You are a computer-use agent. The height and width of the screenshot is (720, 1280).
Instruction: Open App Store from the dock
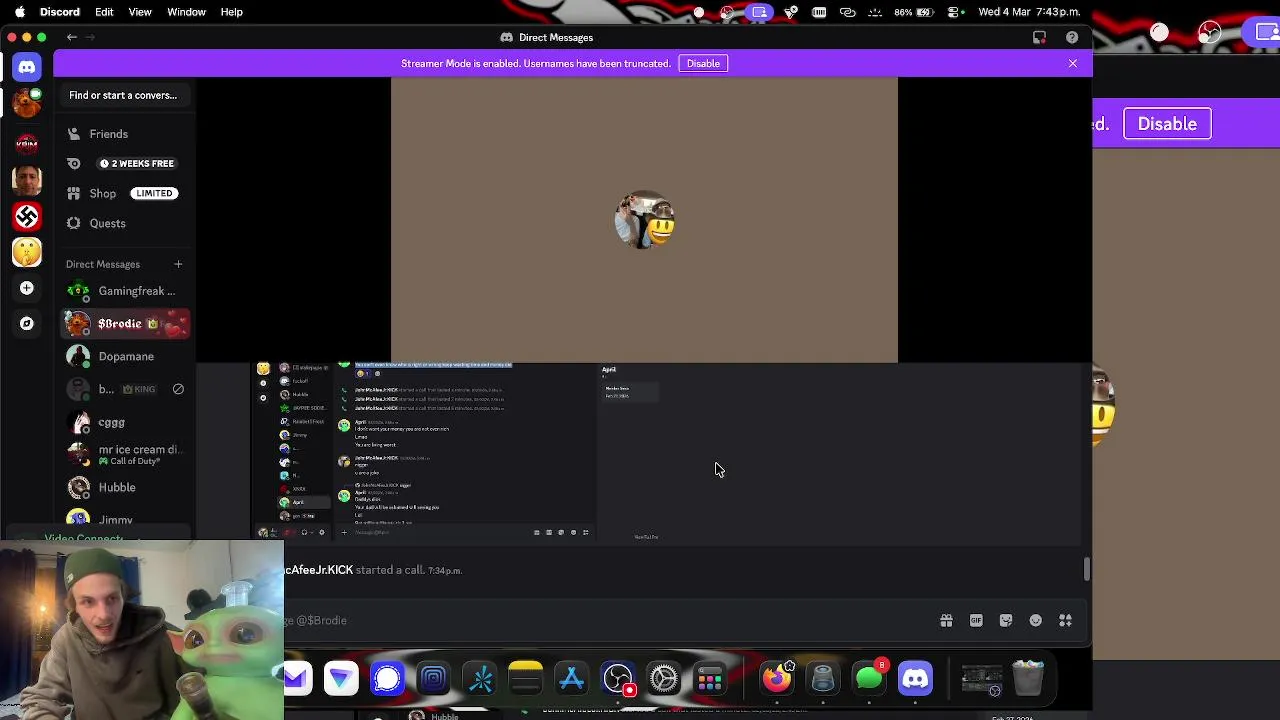tap(571, 679)
